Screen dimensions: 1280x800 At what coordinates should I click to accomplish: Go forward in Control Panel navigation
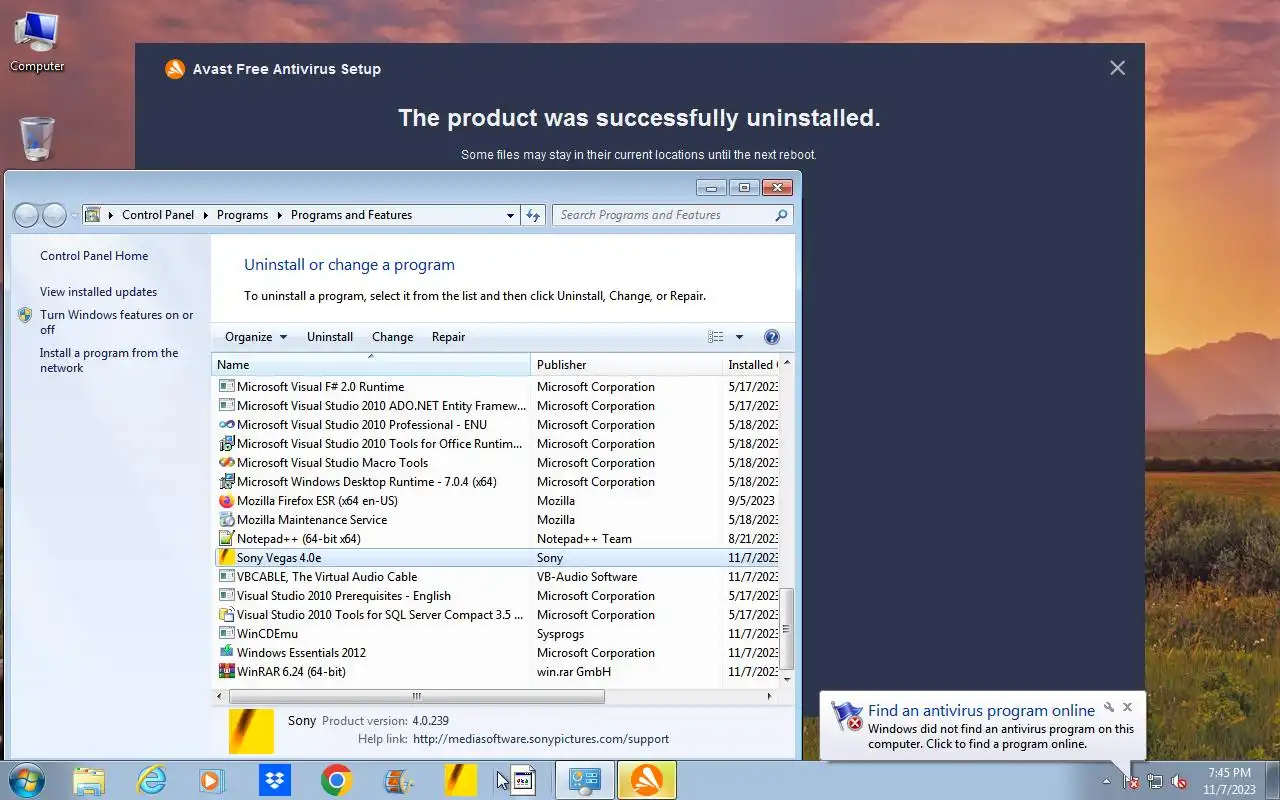pyautogui.click(x=54, y=215)
